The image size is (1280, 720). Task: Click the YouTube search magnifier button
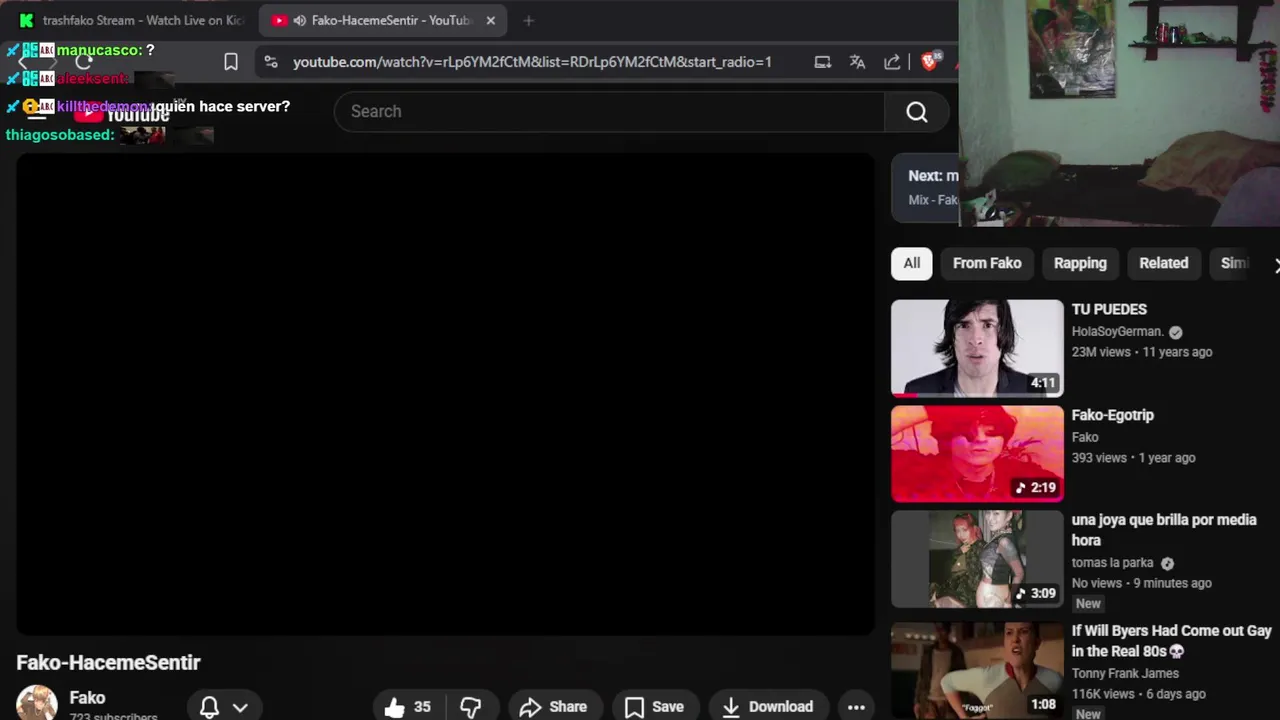coord(917,111)
